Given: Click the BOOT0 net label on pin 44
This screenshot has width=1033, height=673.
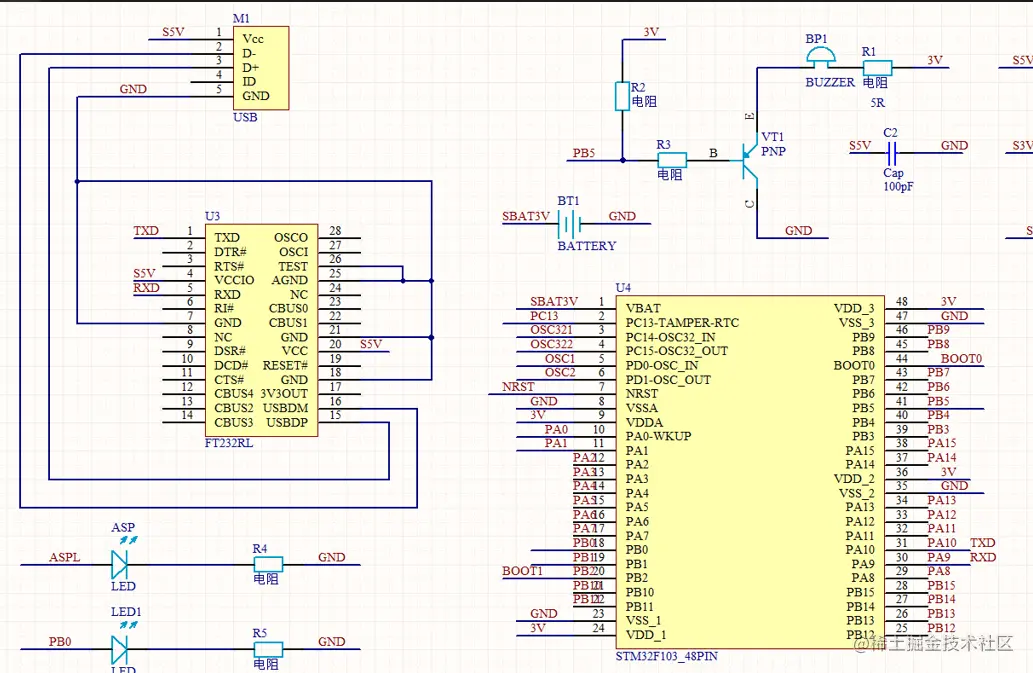Looking at the screenshot, I should coord(961,358).
